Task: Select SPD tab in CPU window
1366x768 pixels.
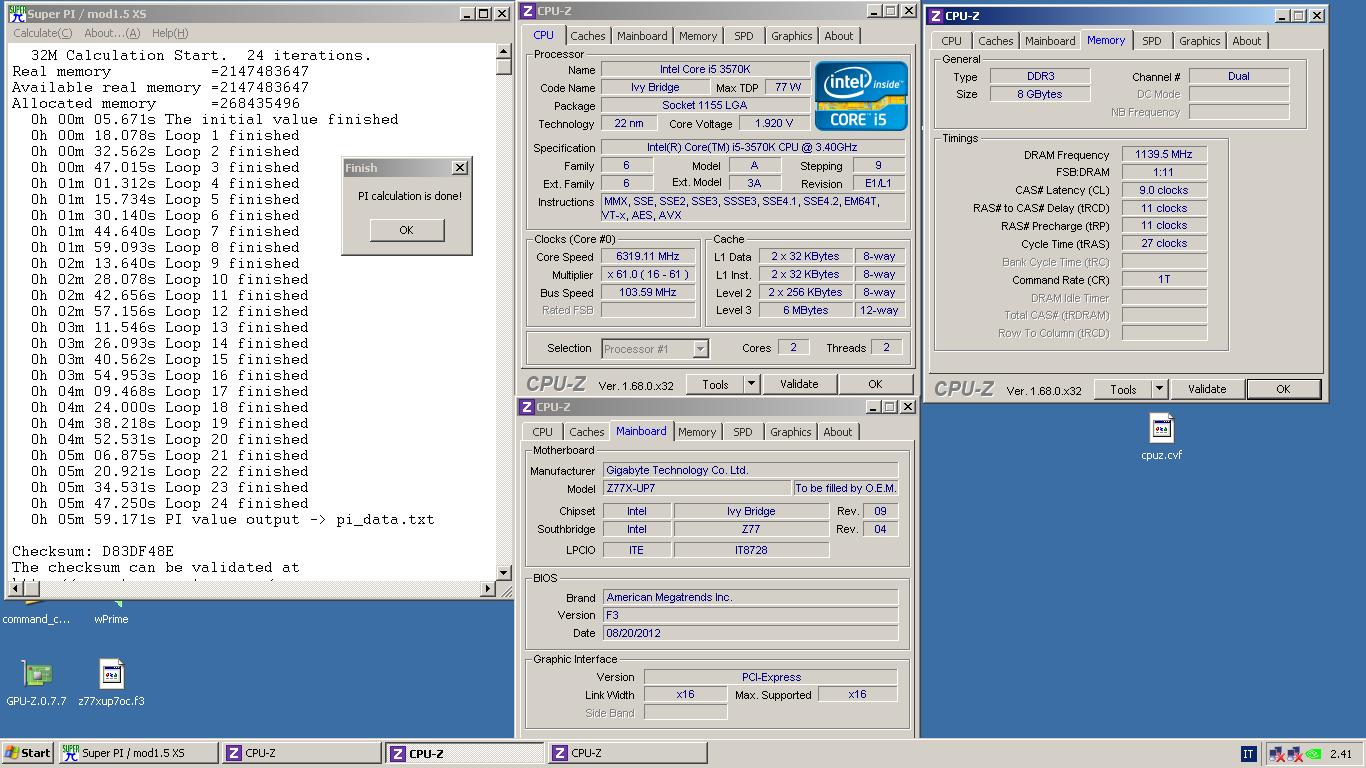Action: click(x=744, y=36)
